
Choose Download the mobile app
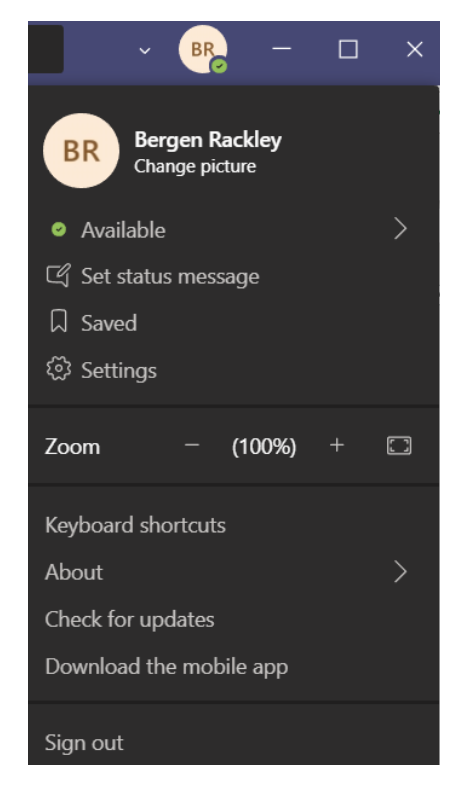166,667
